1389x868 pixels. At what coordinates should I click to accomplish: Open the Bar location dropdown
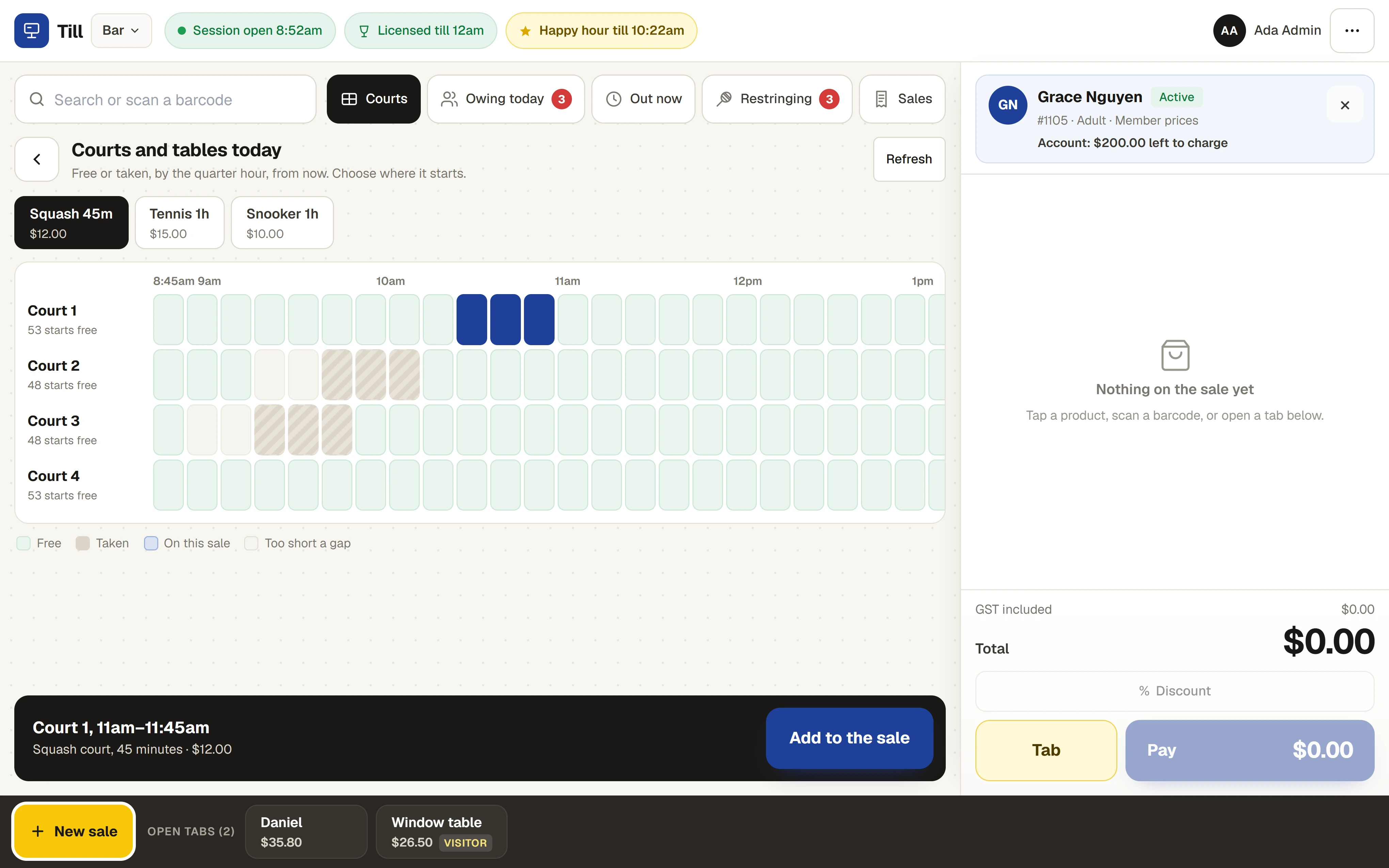(121, 30)
